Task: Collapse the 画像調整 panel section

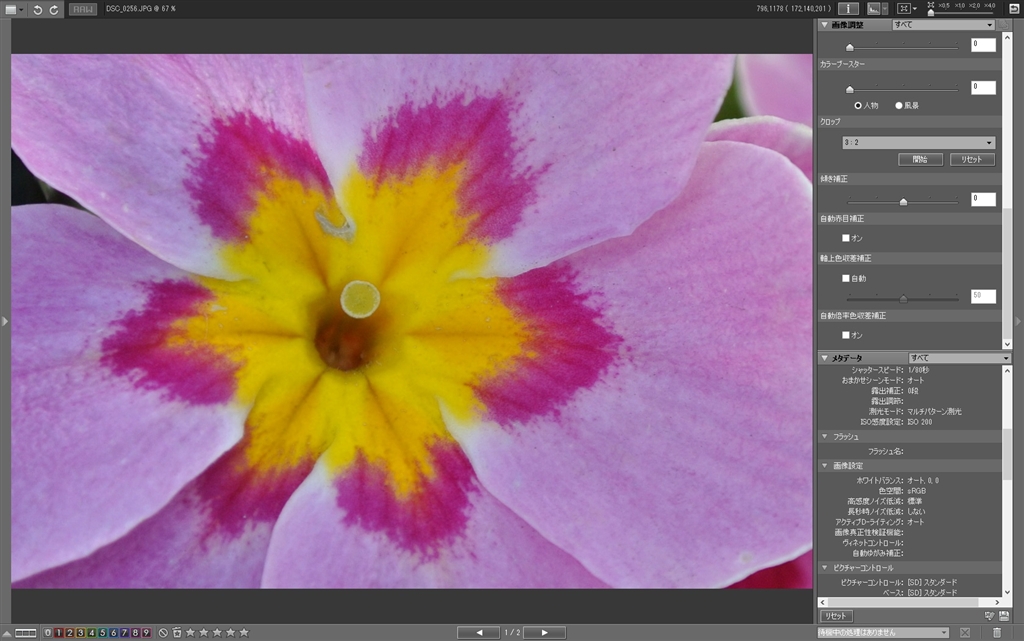Action: coord(824,25)
